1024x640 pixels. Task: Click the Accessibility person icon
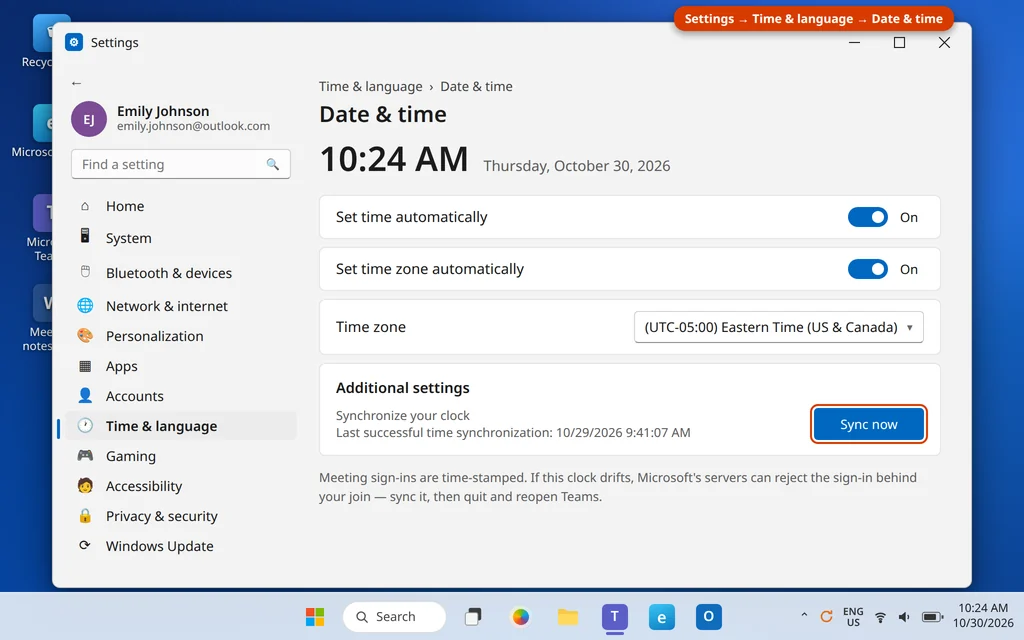pos(85,485)
